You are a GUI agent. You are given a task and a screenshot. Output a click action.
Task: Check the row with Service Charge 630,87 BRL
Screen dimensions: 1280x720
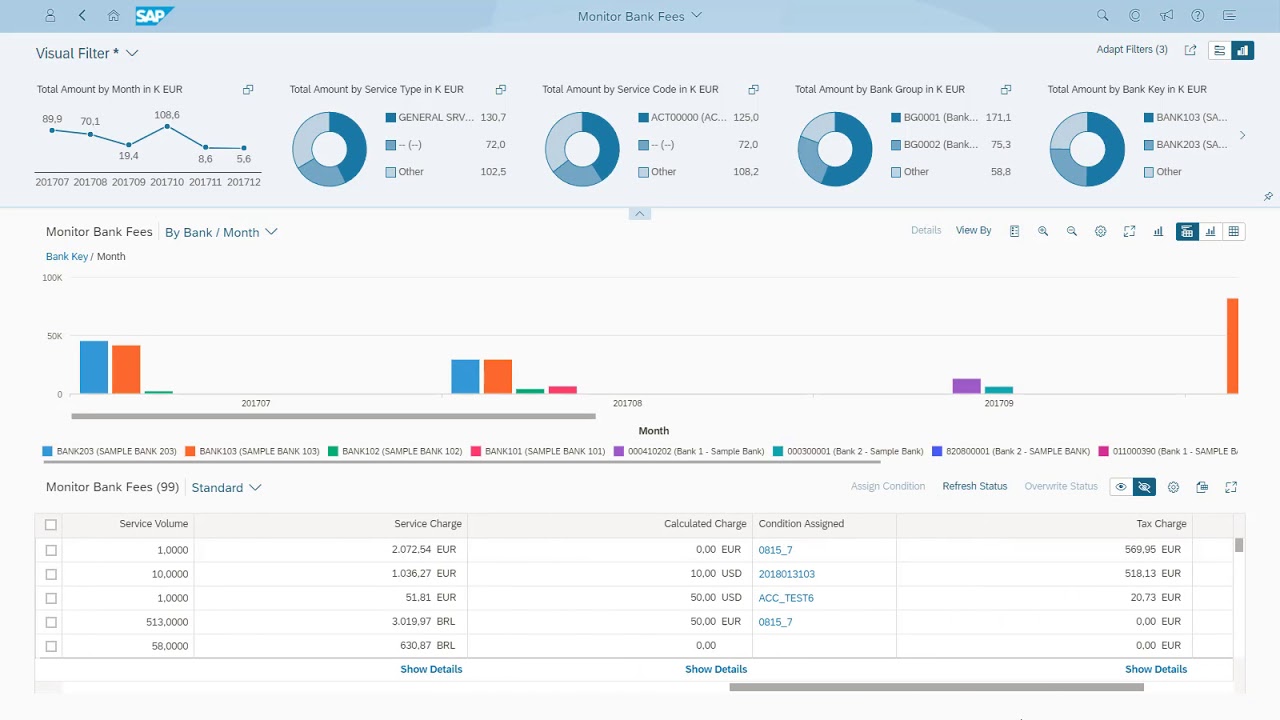[51, 646]
